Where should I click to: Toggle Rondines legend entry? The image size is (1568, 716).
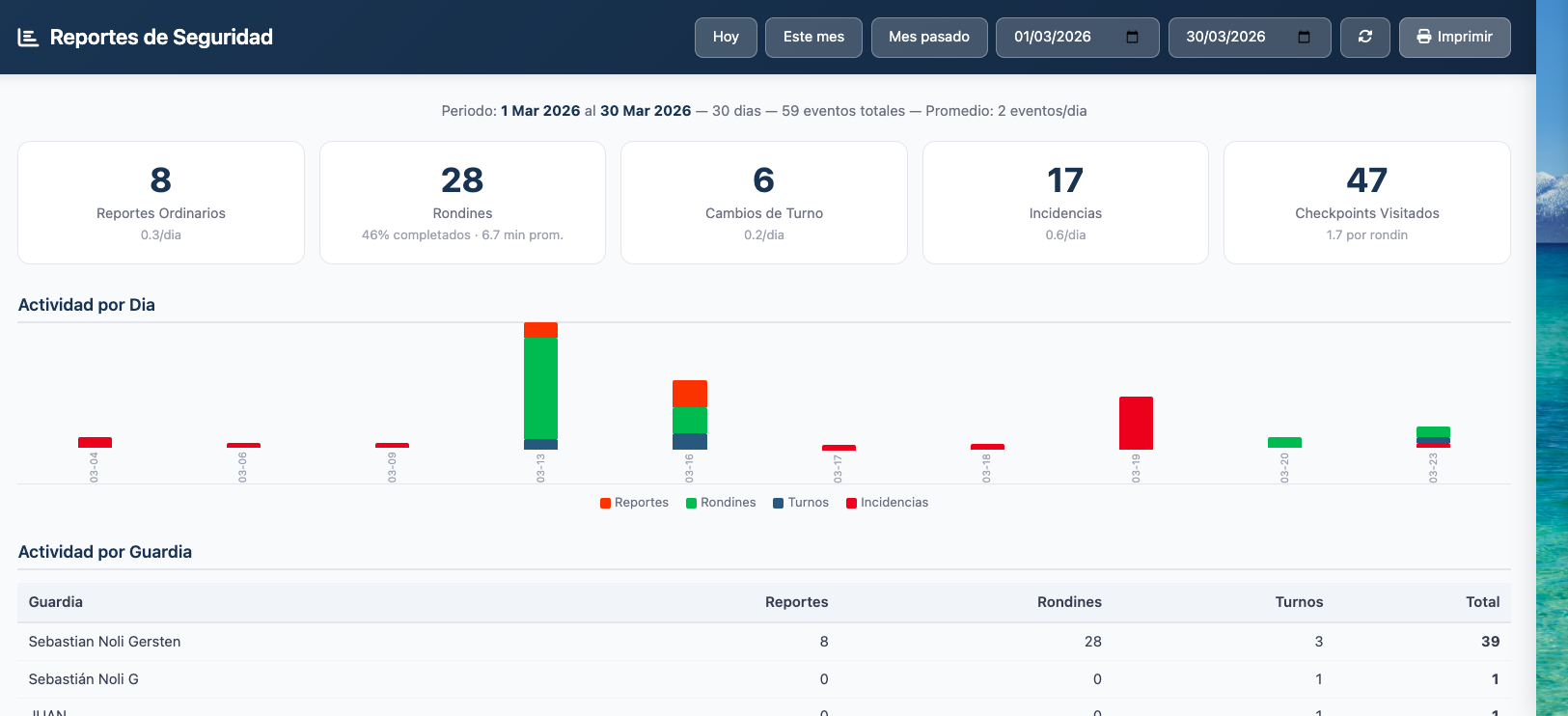coord(721,503)
